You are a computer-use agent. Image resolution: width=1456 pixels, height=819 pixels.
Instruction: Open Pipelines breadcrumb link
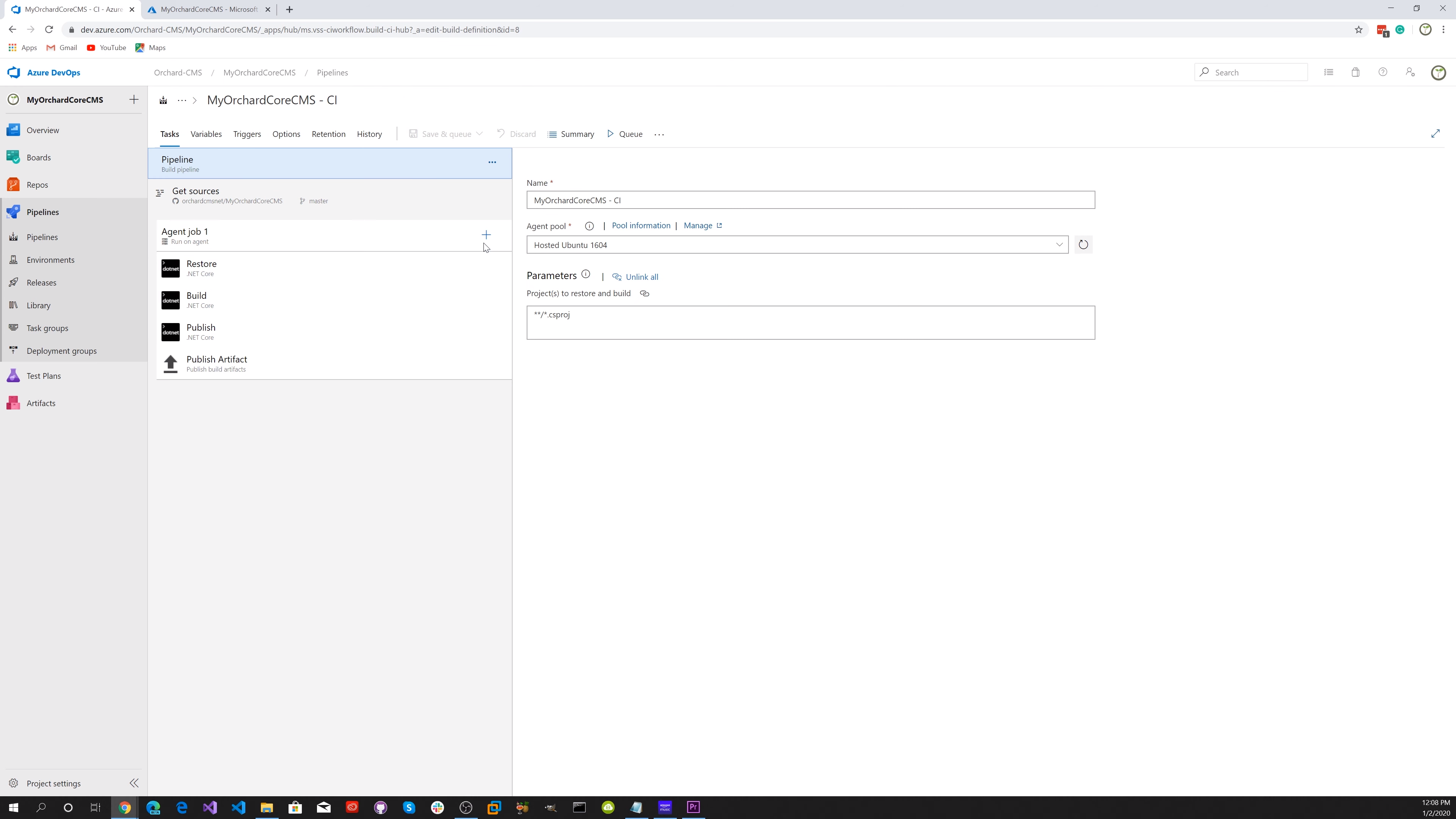pos(333,72)
